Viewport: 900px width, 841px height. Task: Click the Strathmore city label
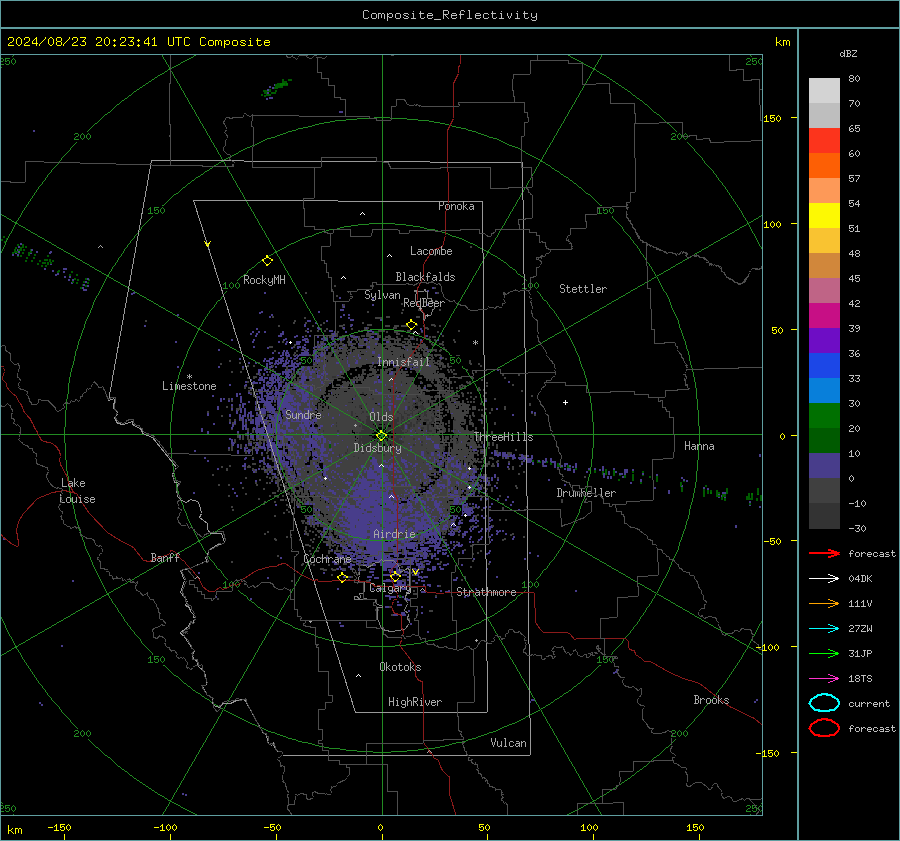click(486, 592)
